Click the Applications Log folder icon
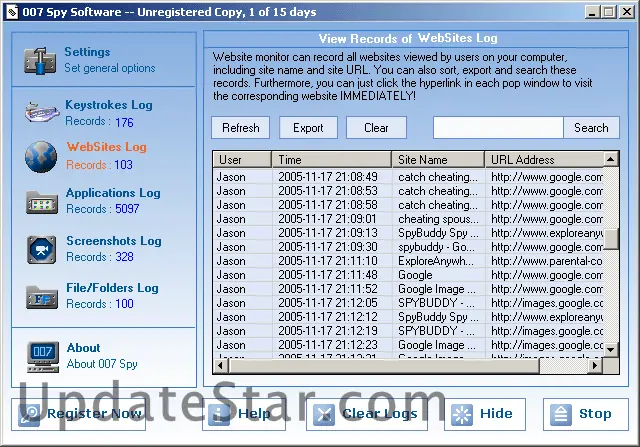 click(42, 202)
